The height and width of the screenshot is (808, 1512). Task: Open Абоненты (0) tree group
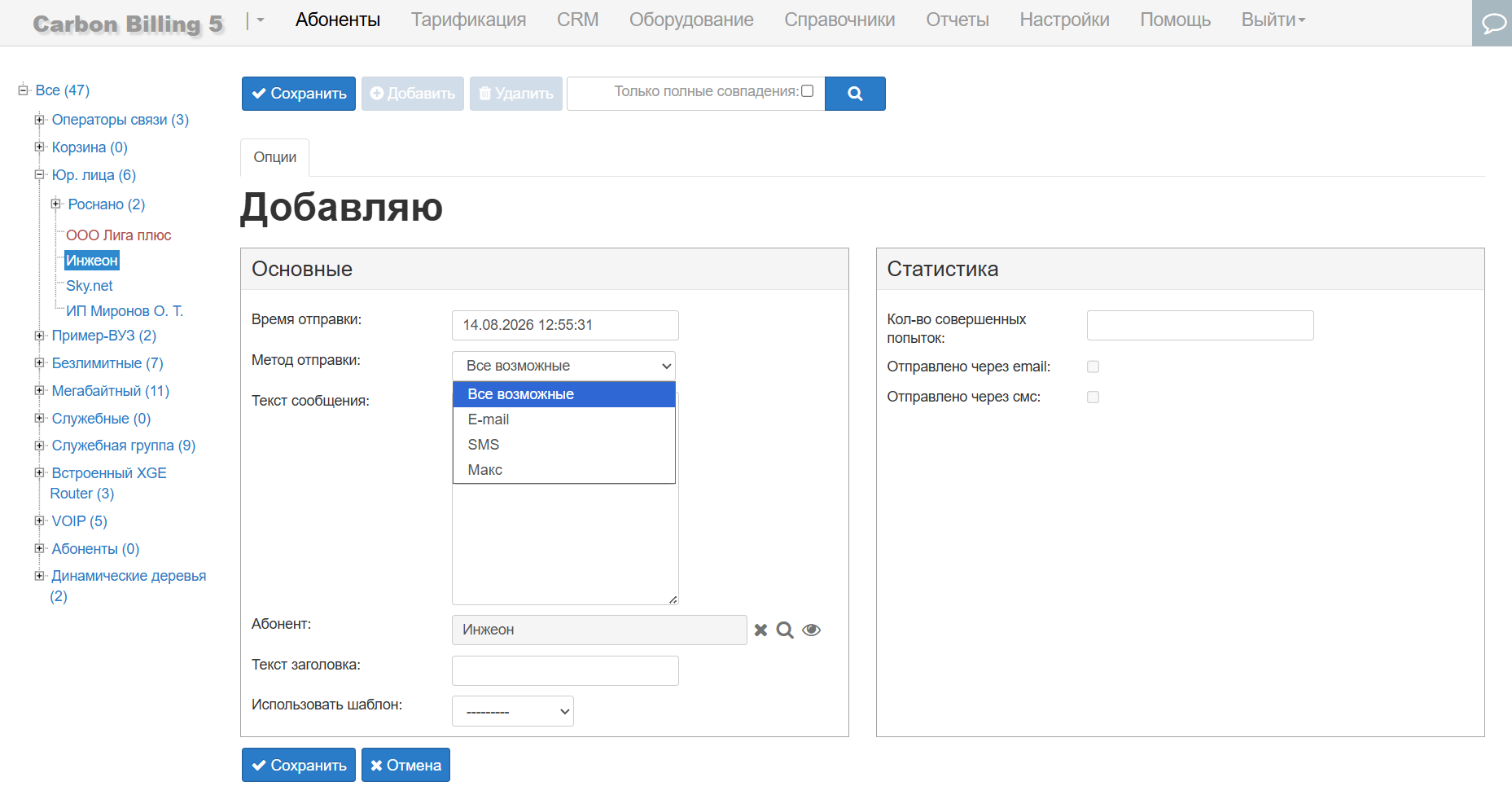pos(95,549)
